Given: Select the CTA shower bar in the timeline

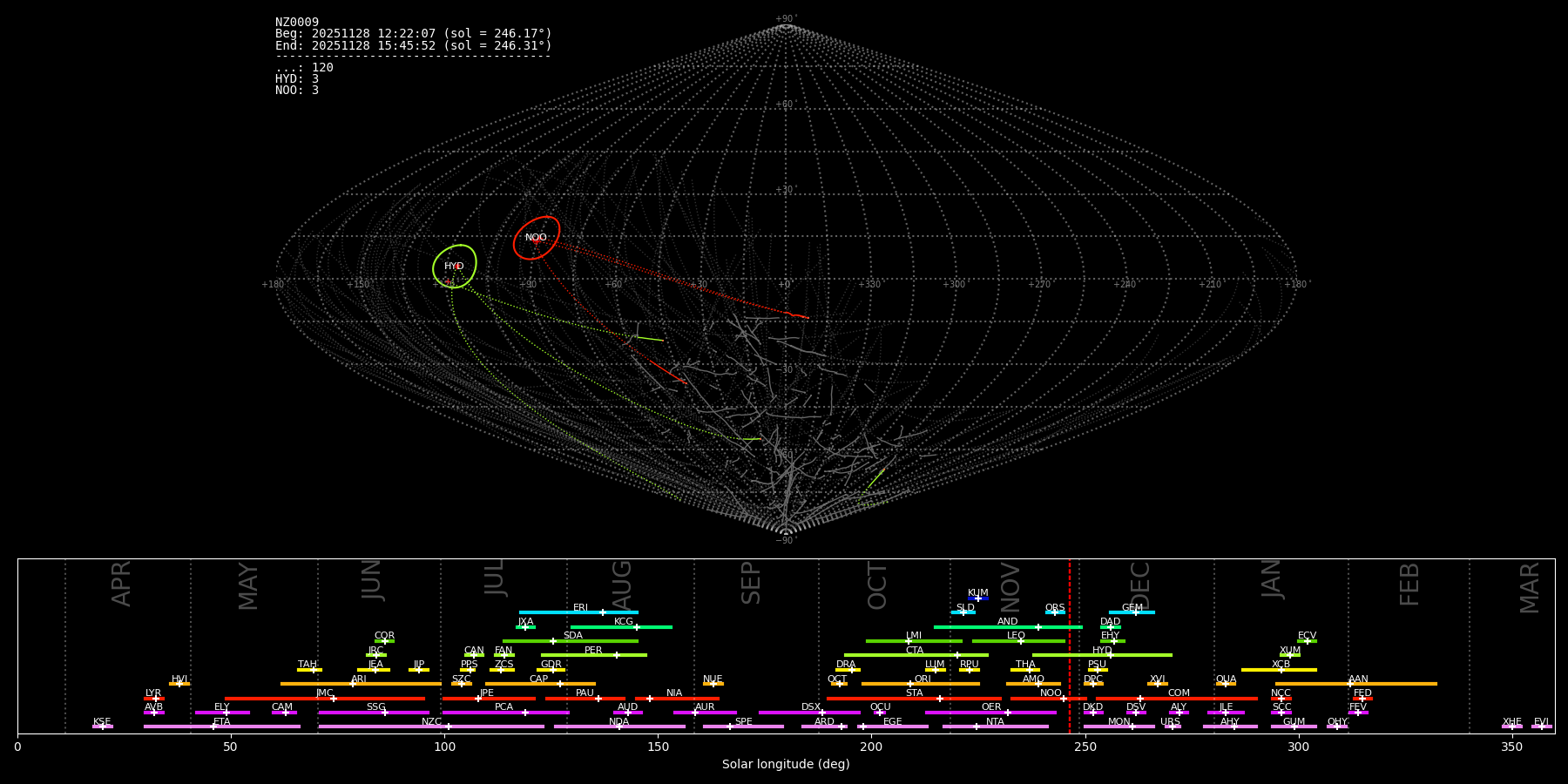Looking at the screenshot, I should (916, 655).
